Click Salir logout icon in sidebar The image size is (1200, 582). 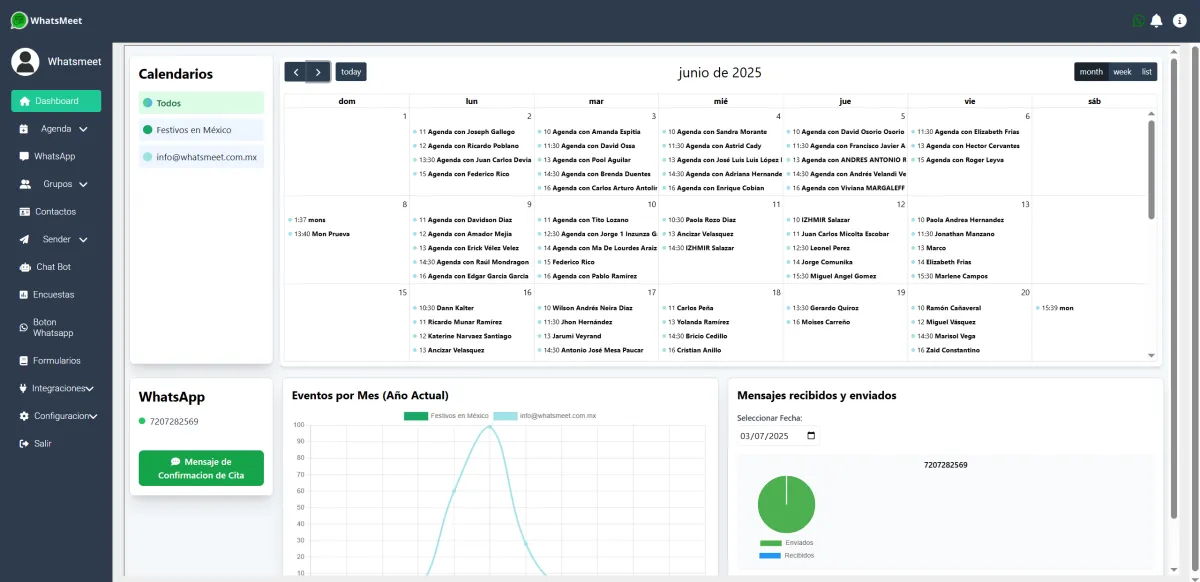(24, 443)
